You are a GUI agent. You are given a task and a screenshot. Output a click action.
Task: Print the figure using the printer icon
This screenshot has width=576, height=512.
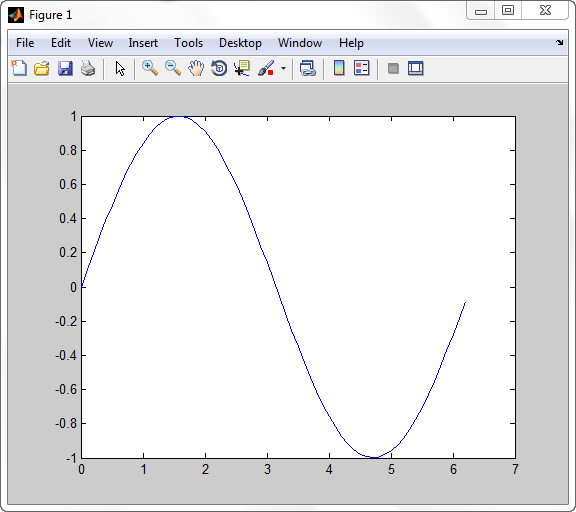click(x=88, y=68)
